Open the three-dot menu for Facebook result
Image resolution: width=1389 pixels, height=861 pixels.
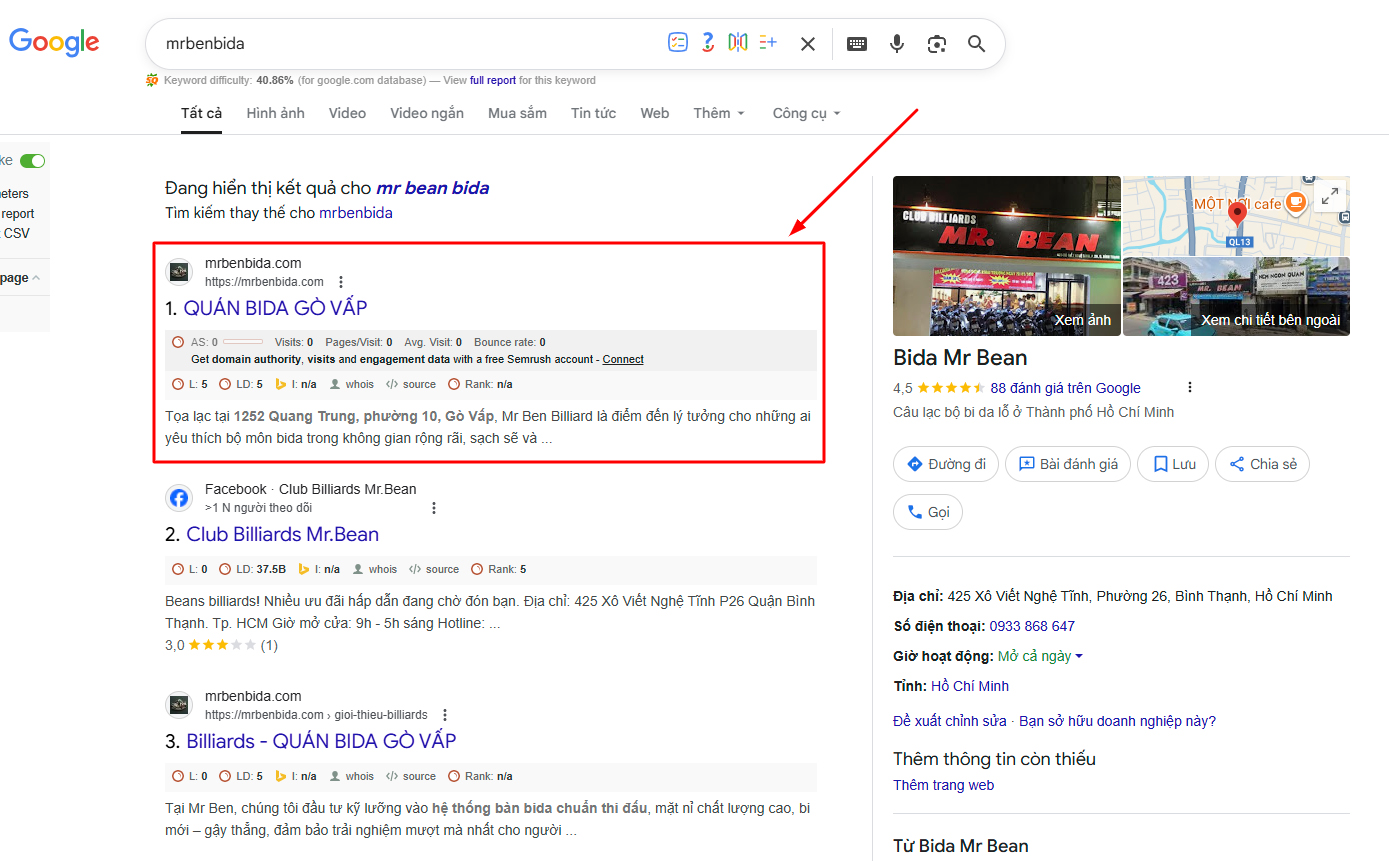click(x=434, y=508)
